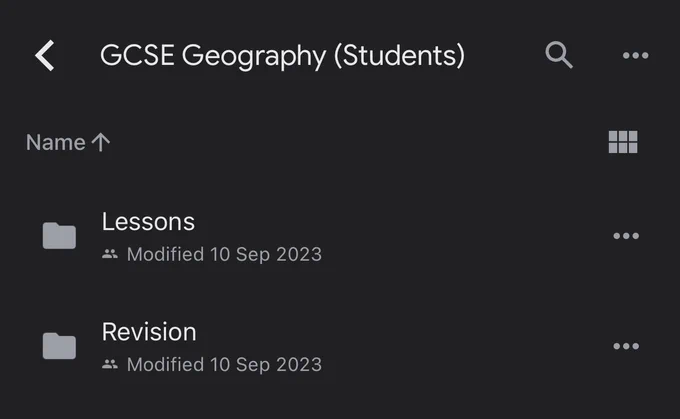This screenshot has width=680, height=419.
Task: Reverse sort order using the up arrow
Action: click(x=101, y=142)
